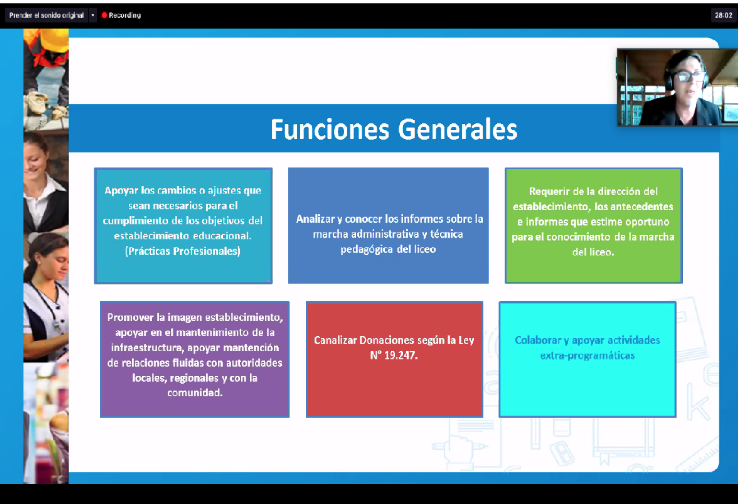This screenshot has height=504, width=738.
Task: Click the 'N° 19.247' law reference text
Action: tap(393, 353)
